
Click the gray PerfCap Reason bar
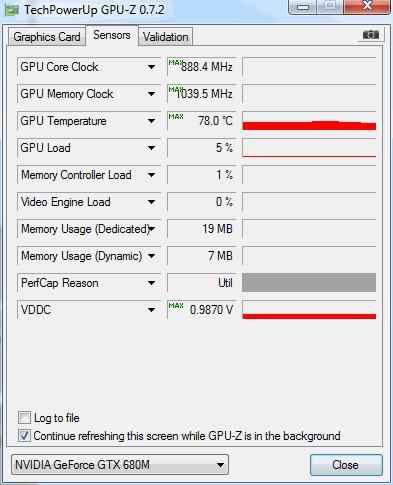tap(309, 283)
